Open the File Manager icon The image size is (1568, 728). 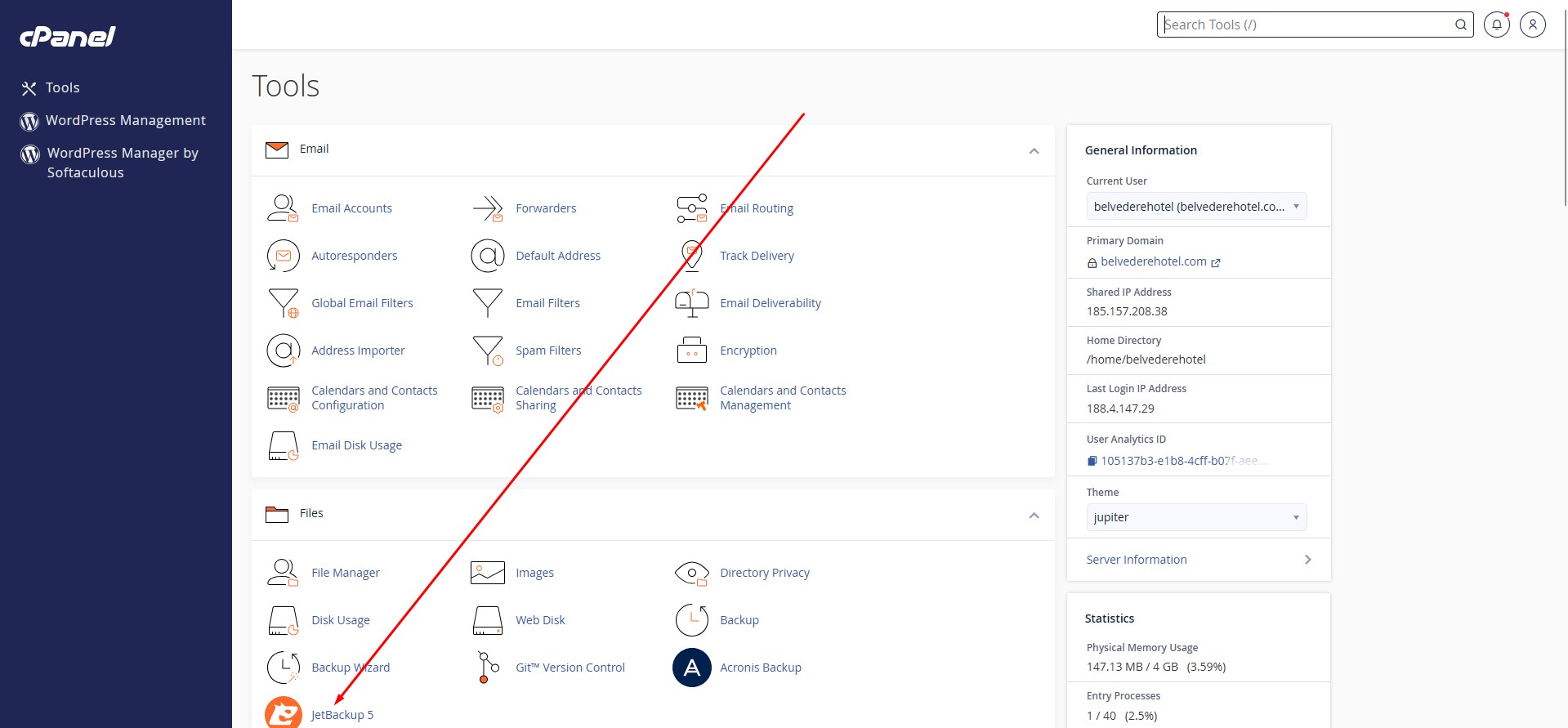click(283, 573)
